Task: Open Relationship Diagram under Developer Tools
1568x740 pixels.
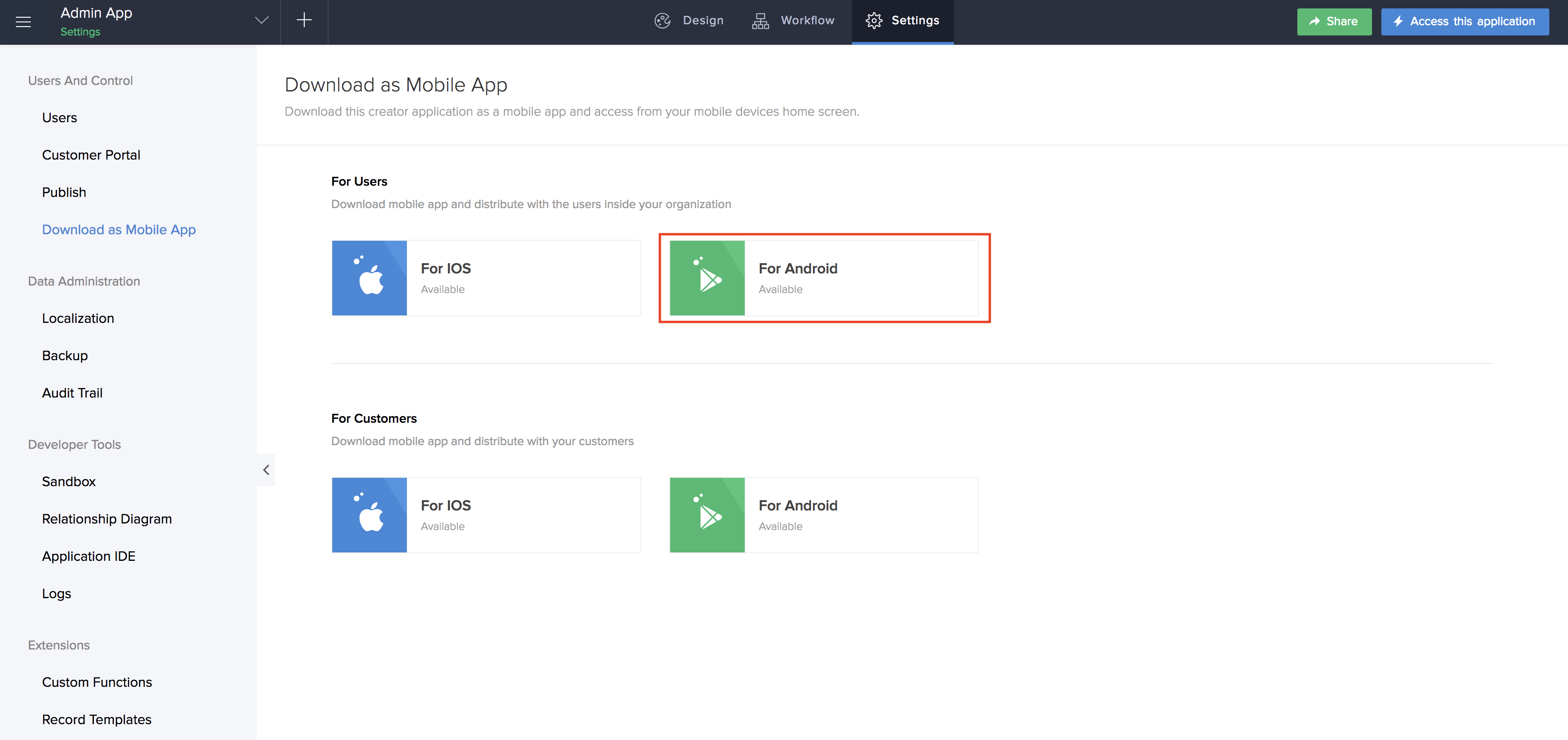Action: point(106,519)
